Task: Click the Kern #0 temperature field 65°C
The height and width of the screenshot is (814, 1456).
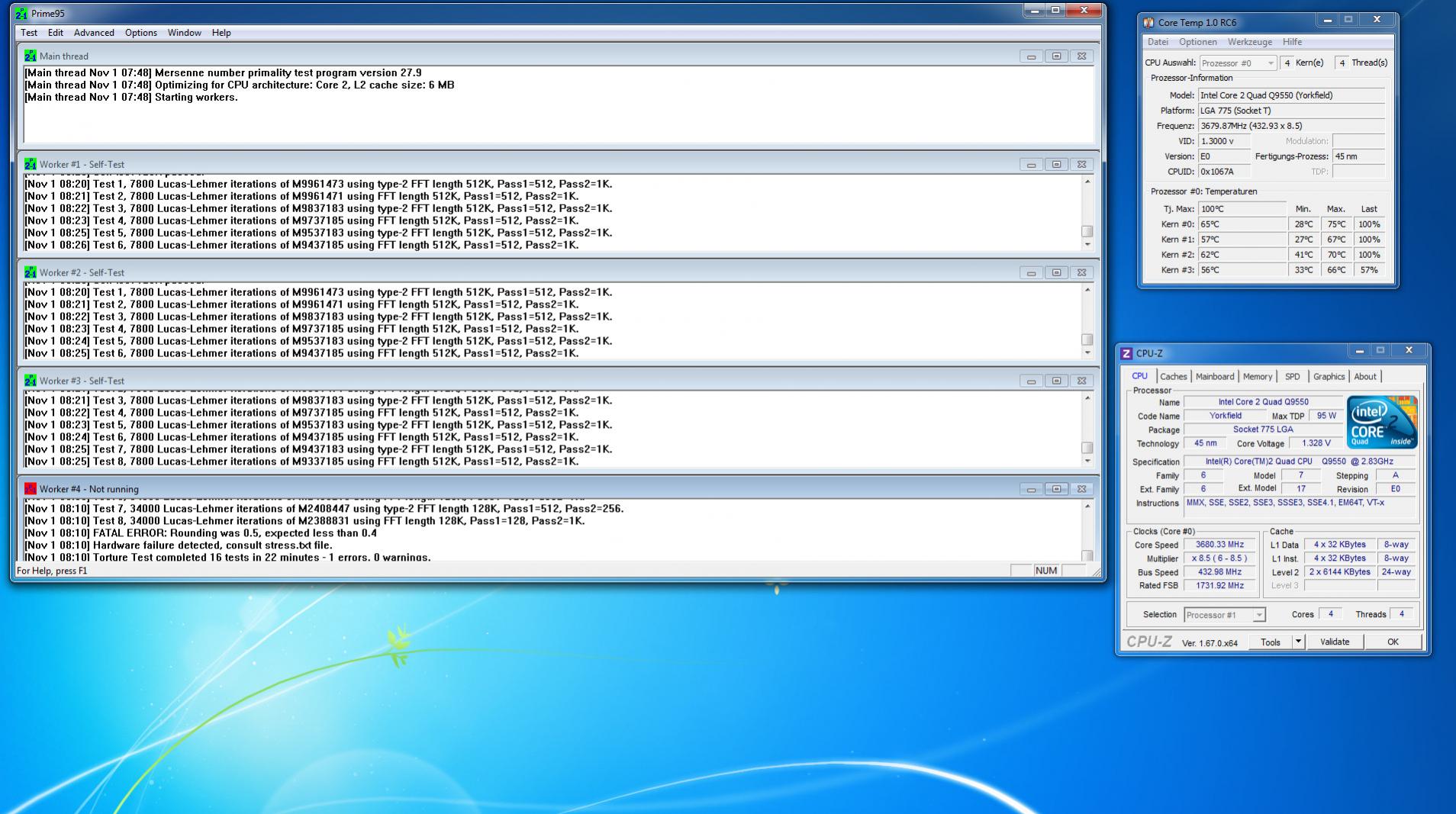Action: click(1243, 224)
